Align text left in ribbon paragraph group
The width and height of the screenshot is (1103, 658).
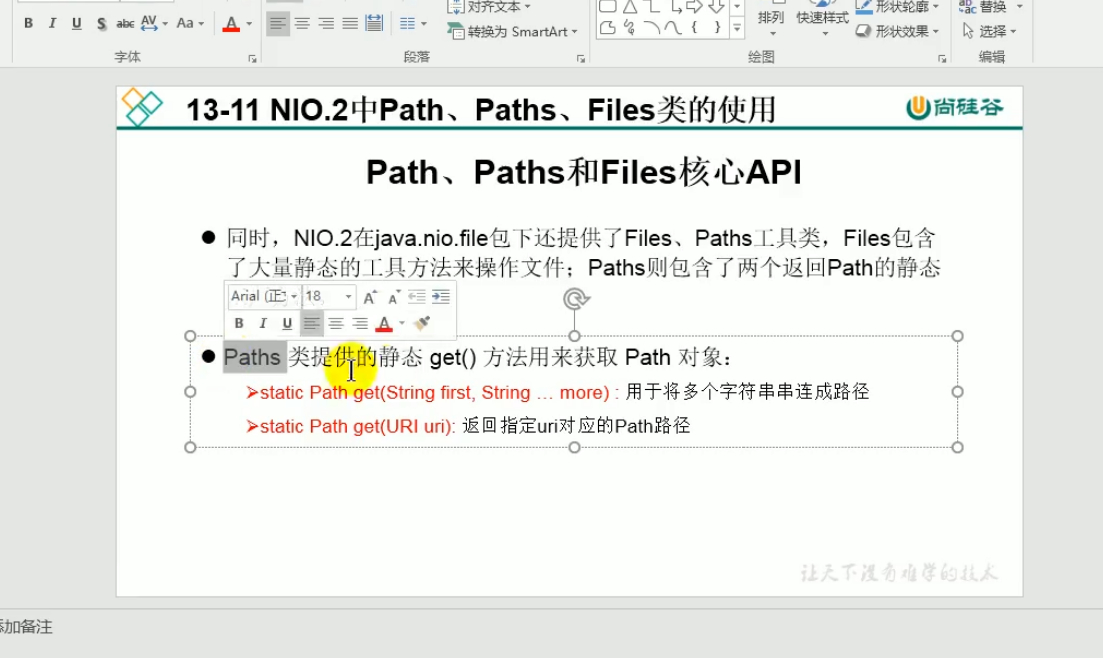pos(278,24)
